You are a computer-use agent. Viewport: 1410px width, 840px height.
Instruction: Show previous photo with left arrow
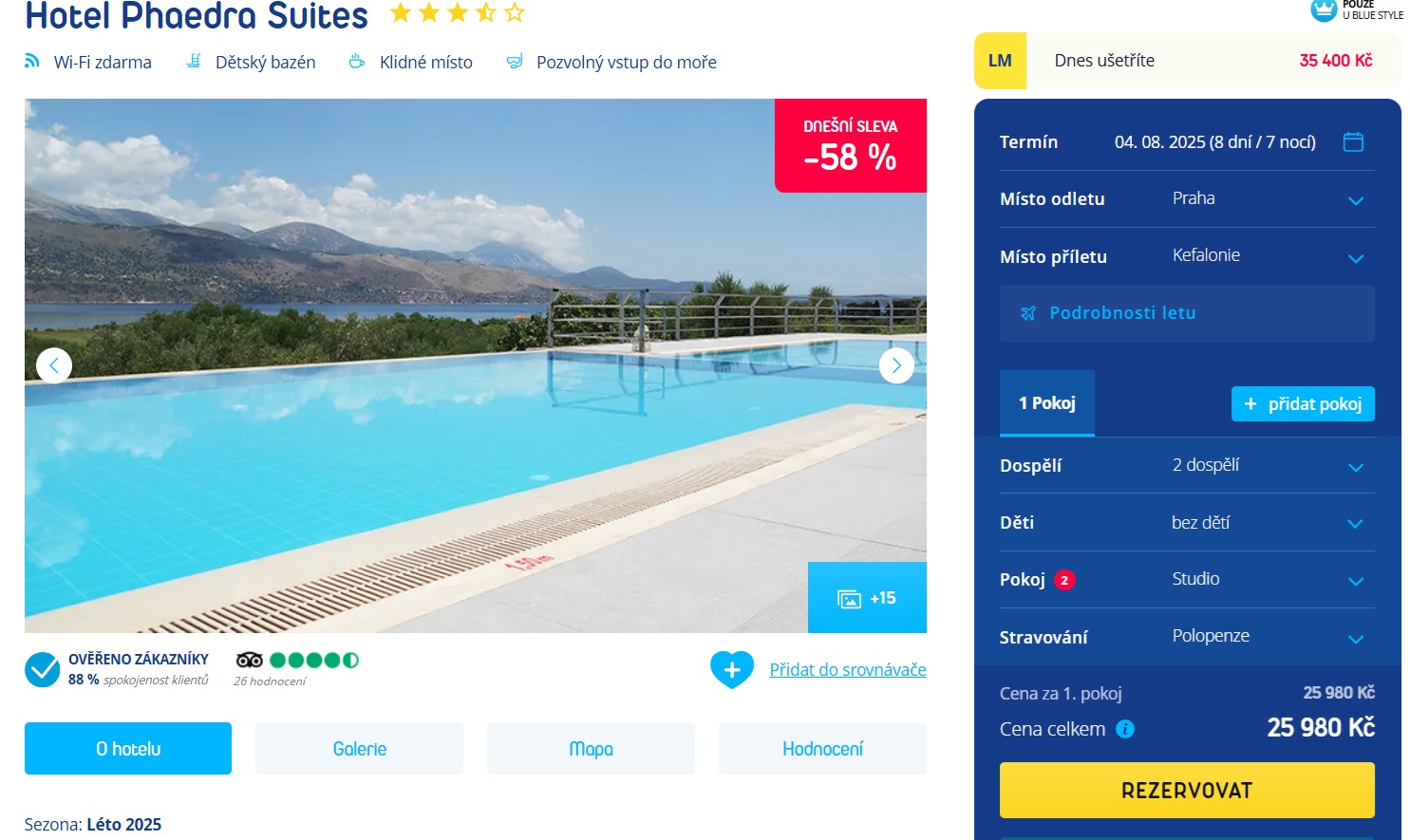[54, 365]
